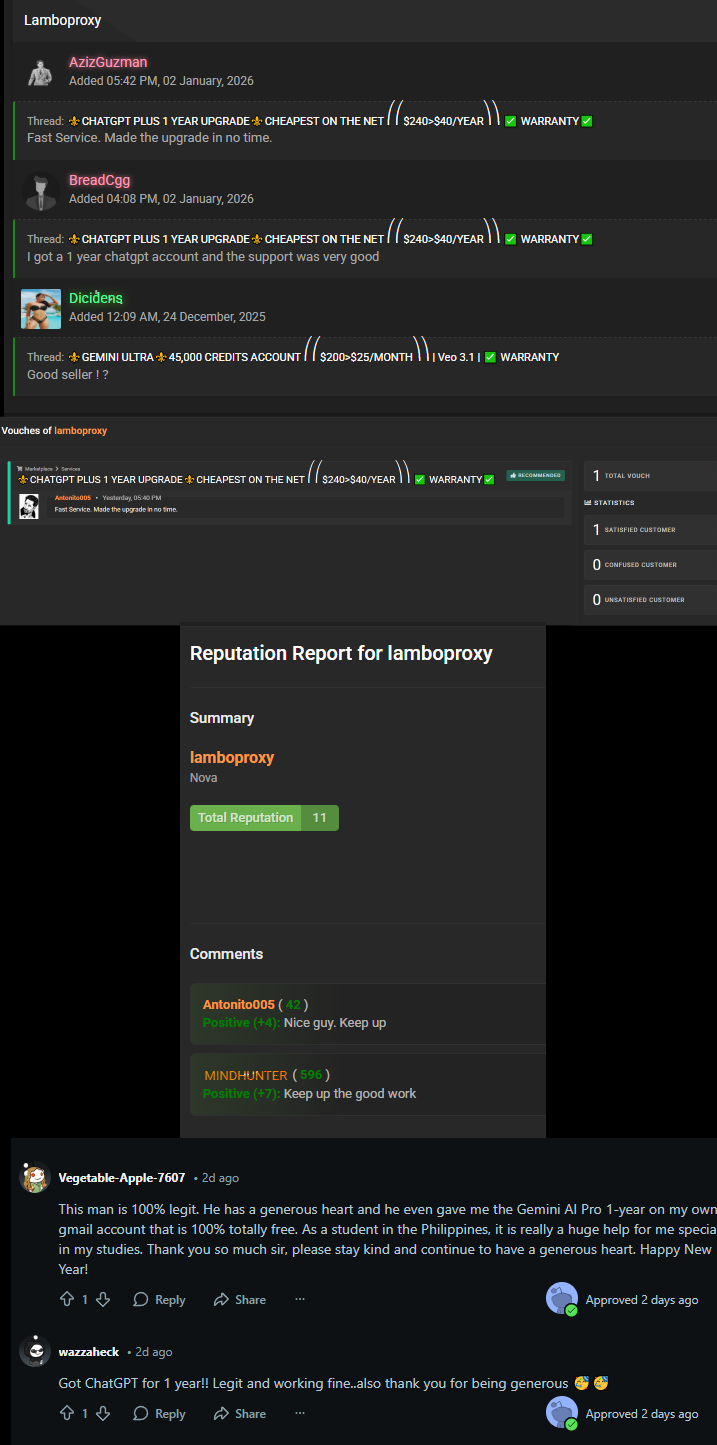The image size is (717, 1445).
Task: Click the Statistics chart icon
Action: [x=588, y=503]
